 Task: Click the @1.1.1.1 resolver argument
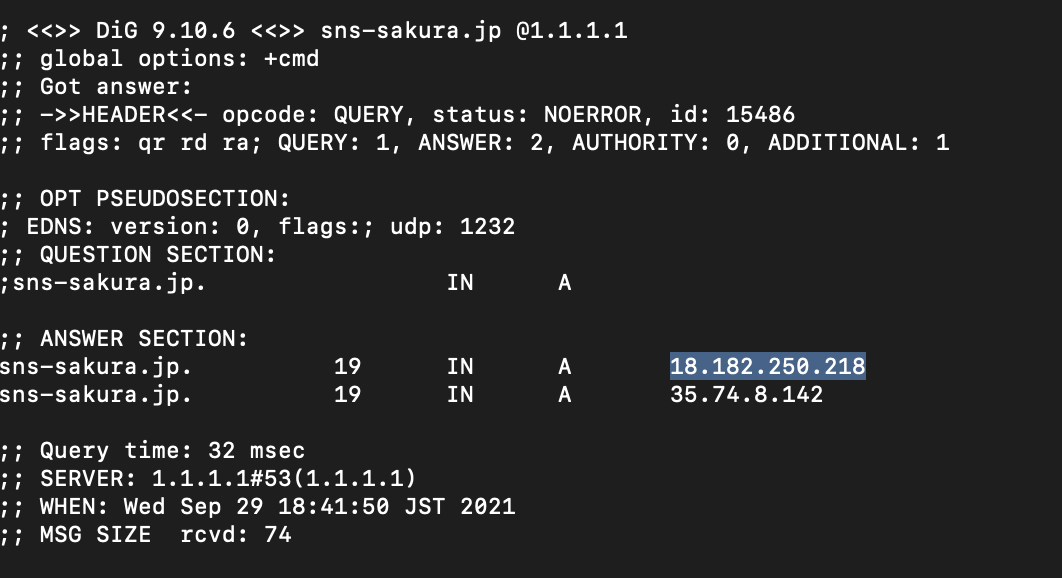(571, 31)
